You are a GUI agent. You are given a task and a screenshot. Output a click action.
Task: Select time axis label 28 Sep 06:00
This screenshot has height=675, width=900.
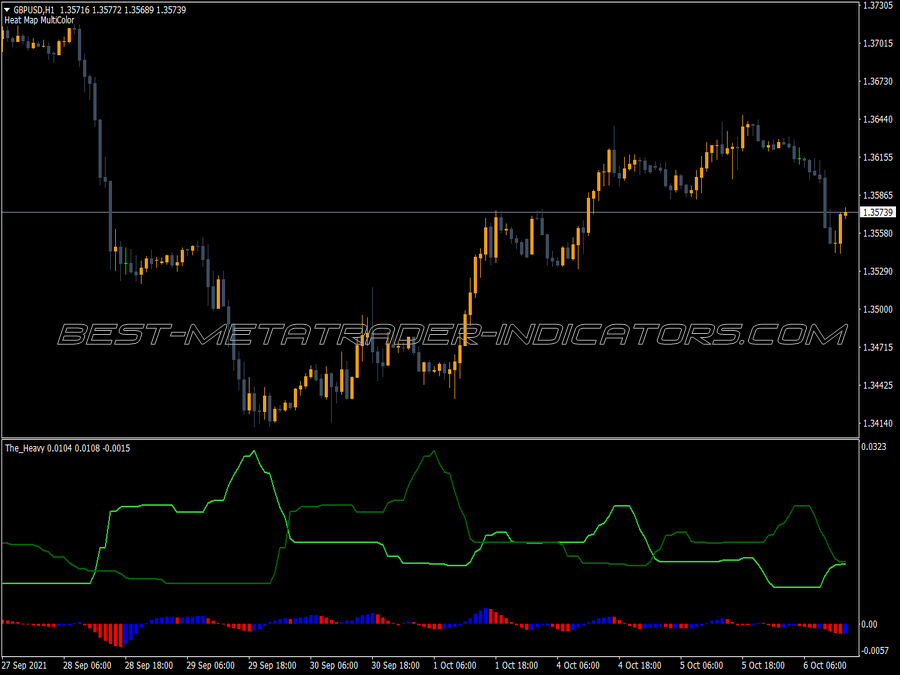click(x=87, y=665)
